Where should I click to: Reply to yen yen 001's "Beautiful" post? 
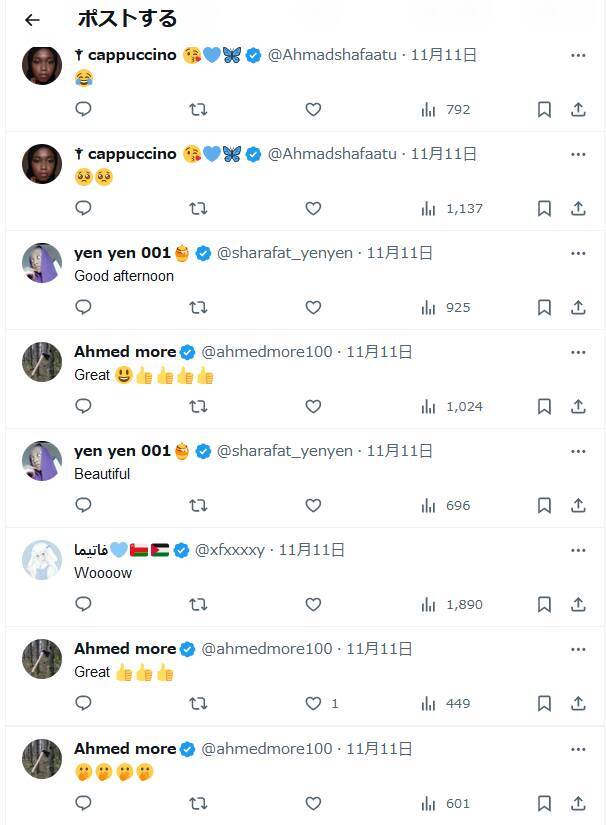(84, 505)
